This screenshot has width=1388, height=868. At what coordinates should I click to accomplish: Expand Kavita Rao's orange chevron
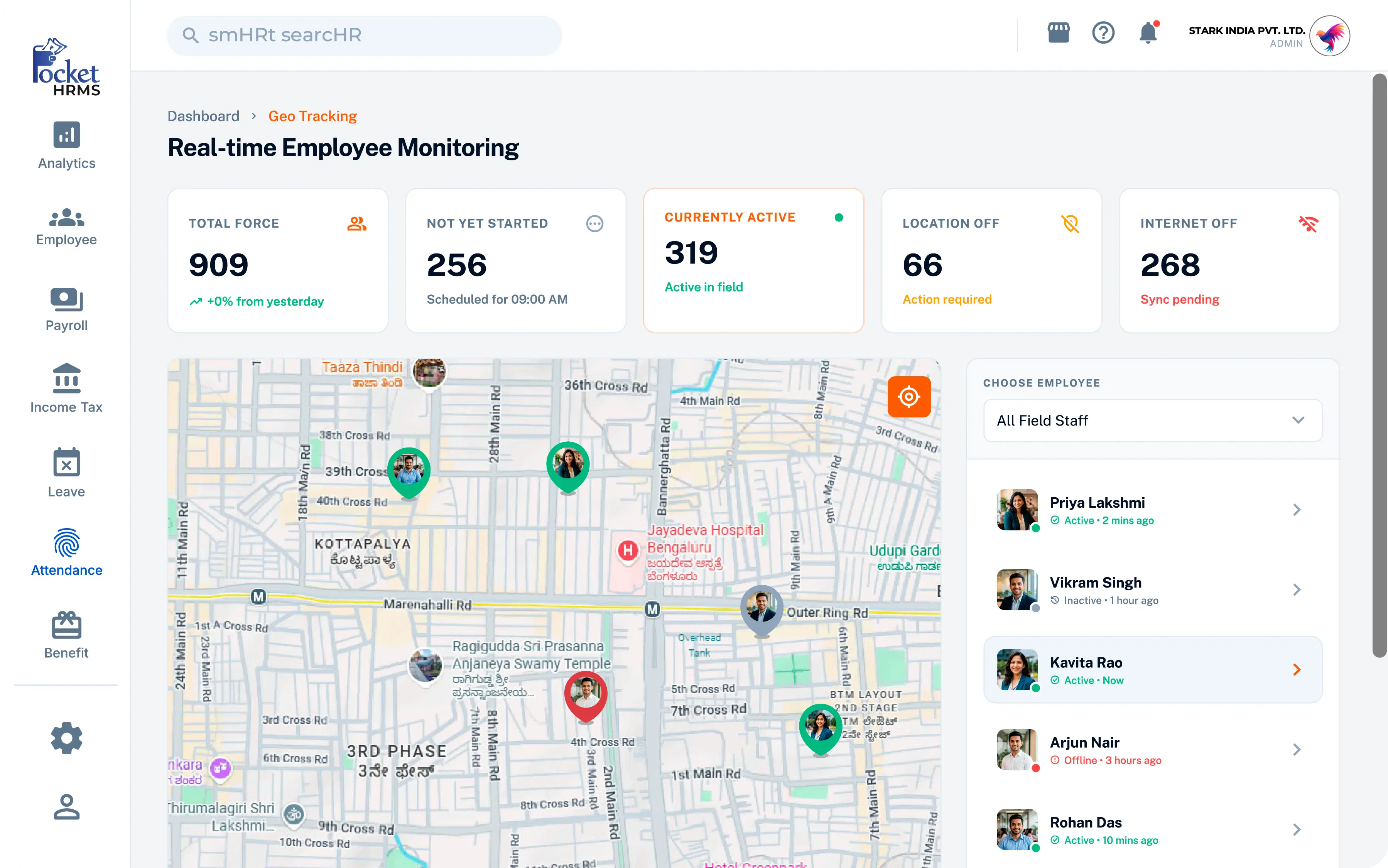[x=1297, y=669]
